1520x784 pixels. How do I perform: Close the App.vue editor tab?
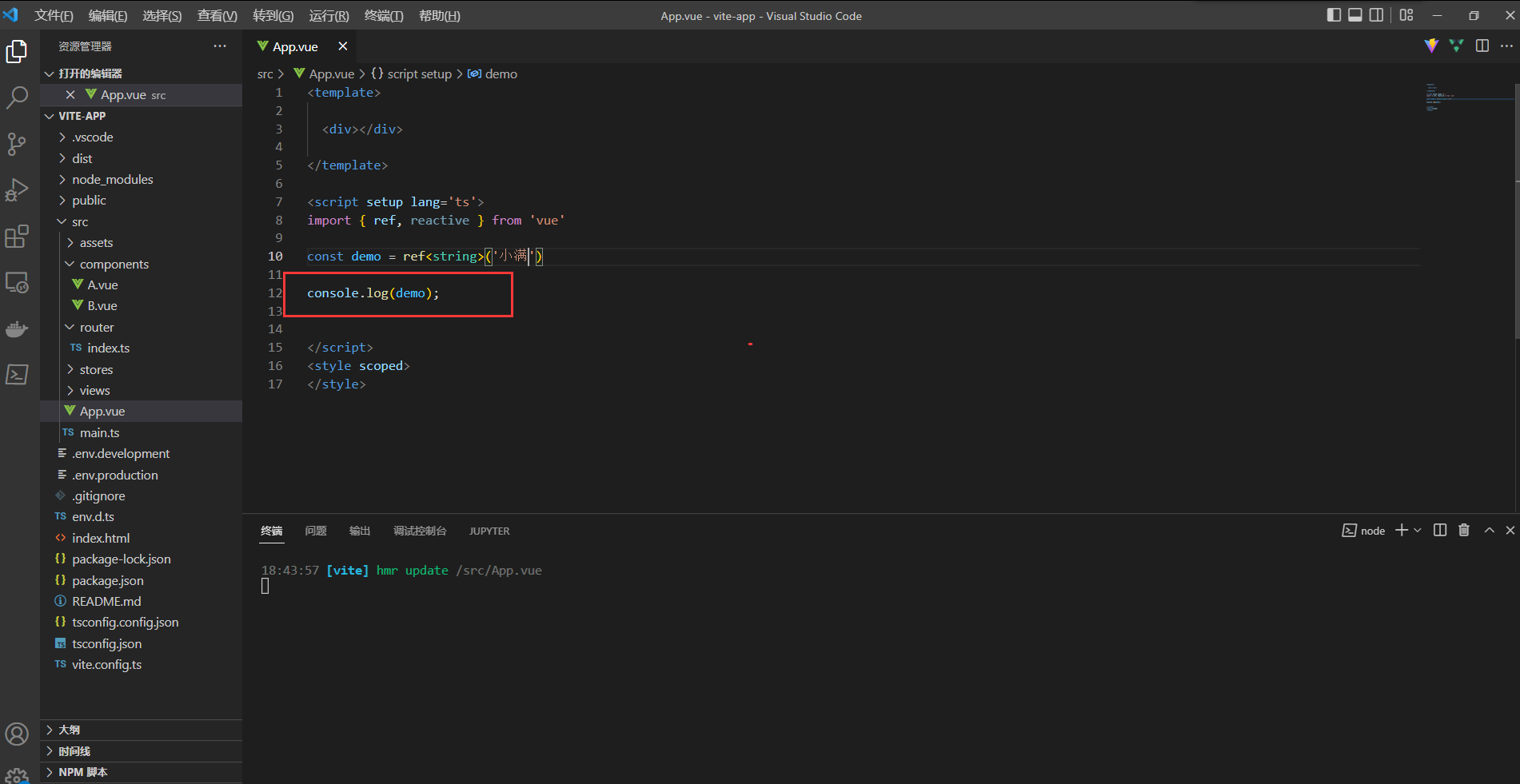tap(343, 46)
